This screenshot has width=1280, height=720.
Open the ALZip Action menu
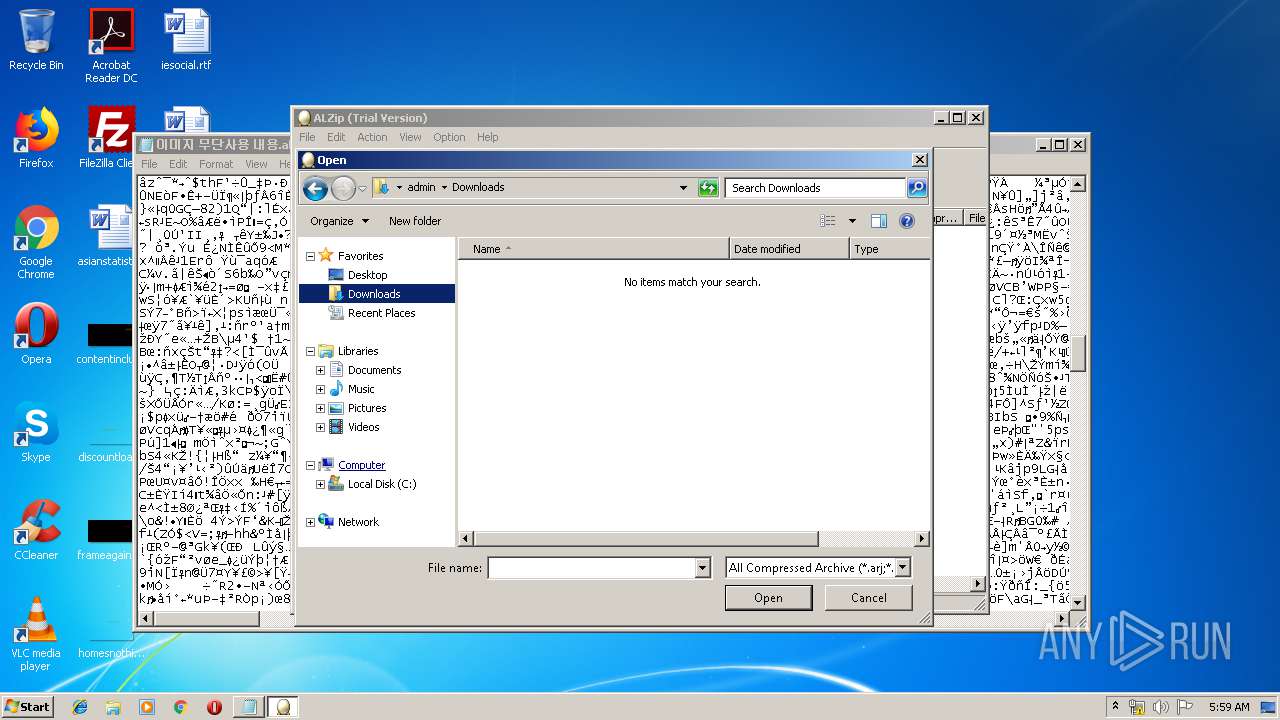[x=372, y=137]
